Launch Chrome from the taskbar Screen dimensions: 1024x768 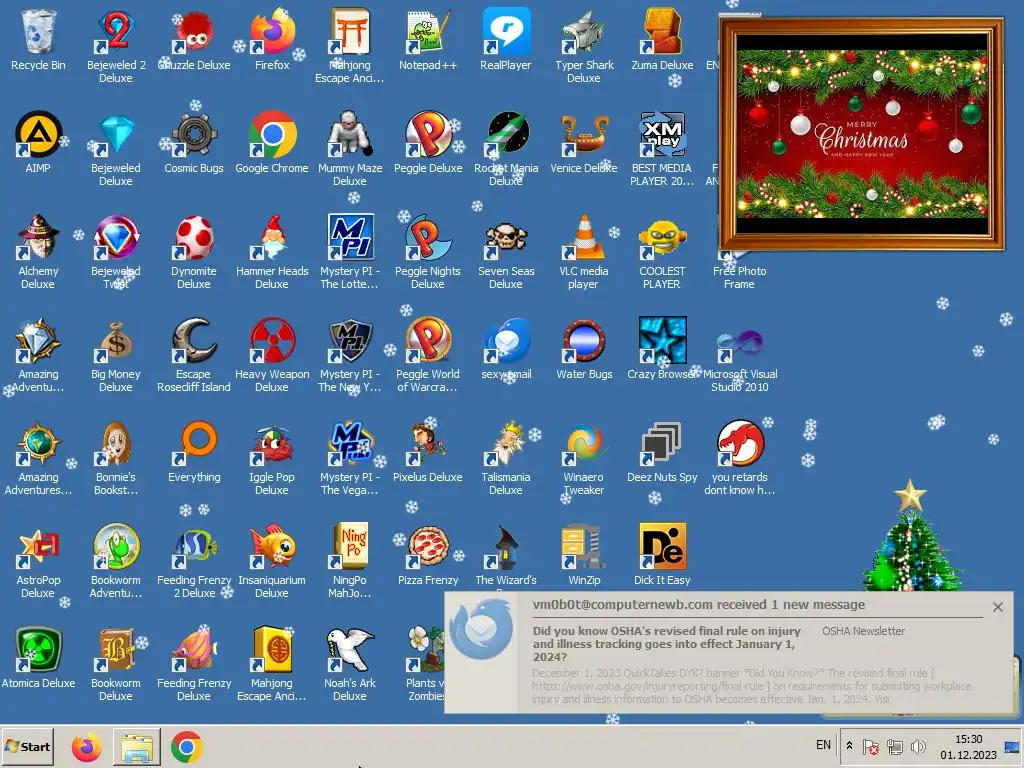(187, 746)
